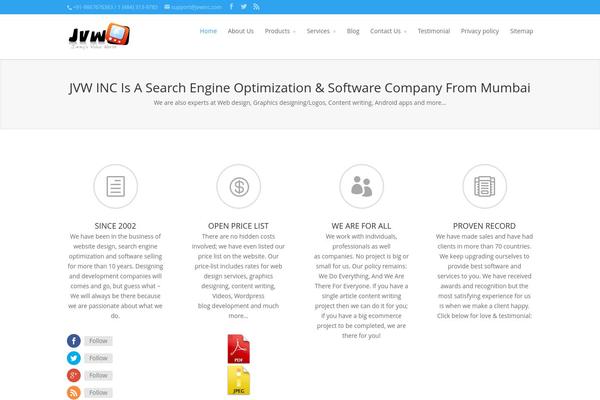Viewport: 600px width, 400px height.
Task: Open the Sitemap page
Action: click(x=521, y=31)
